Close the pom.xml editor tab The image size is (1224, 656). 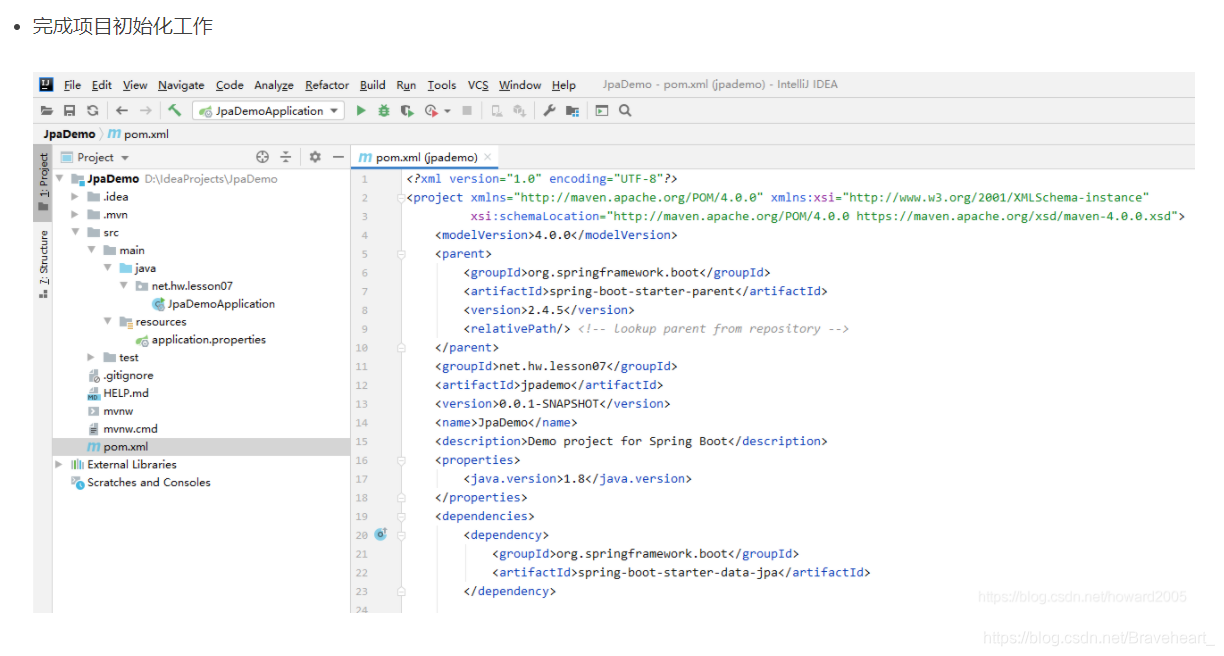[488, 158]
